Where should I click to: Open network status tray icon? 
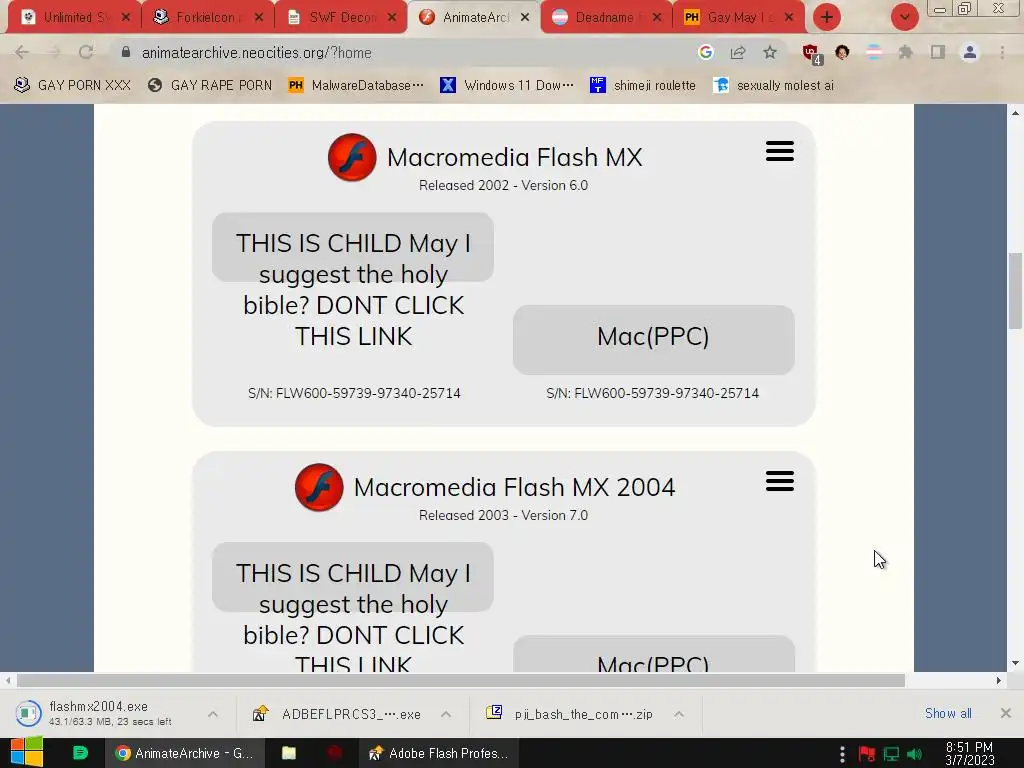tap(891, 754)
